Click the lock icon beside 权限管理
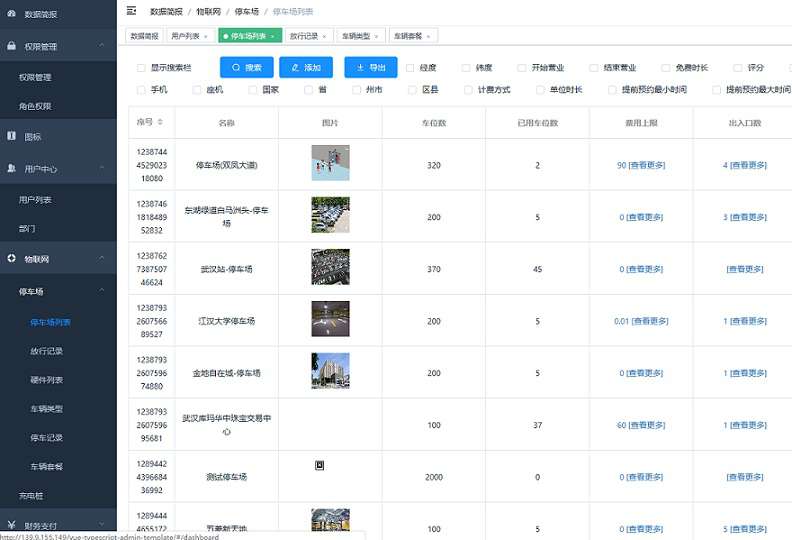The image size is (792, 540). click(x=11, y=46)
